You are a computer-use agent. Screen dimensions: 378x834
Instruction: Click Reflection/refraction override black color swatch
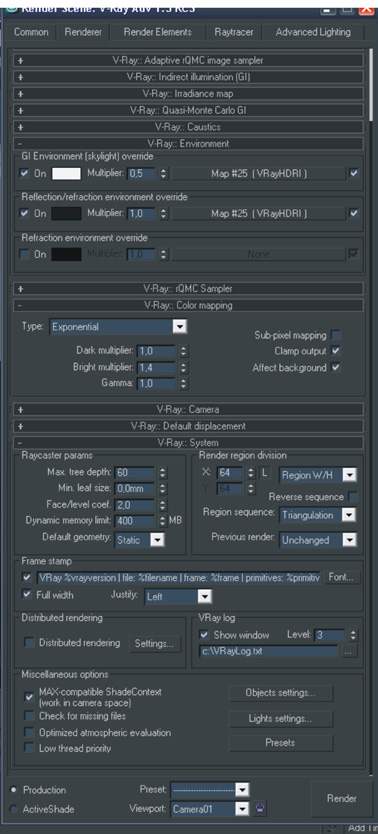[66, 213]
